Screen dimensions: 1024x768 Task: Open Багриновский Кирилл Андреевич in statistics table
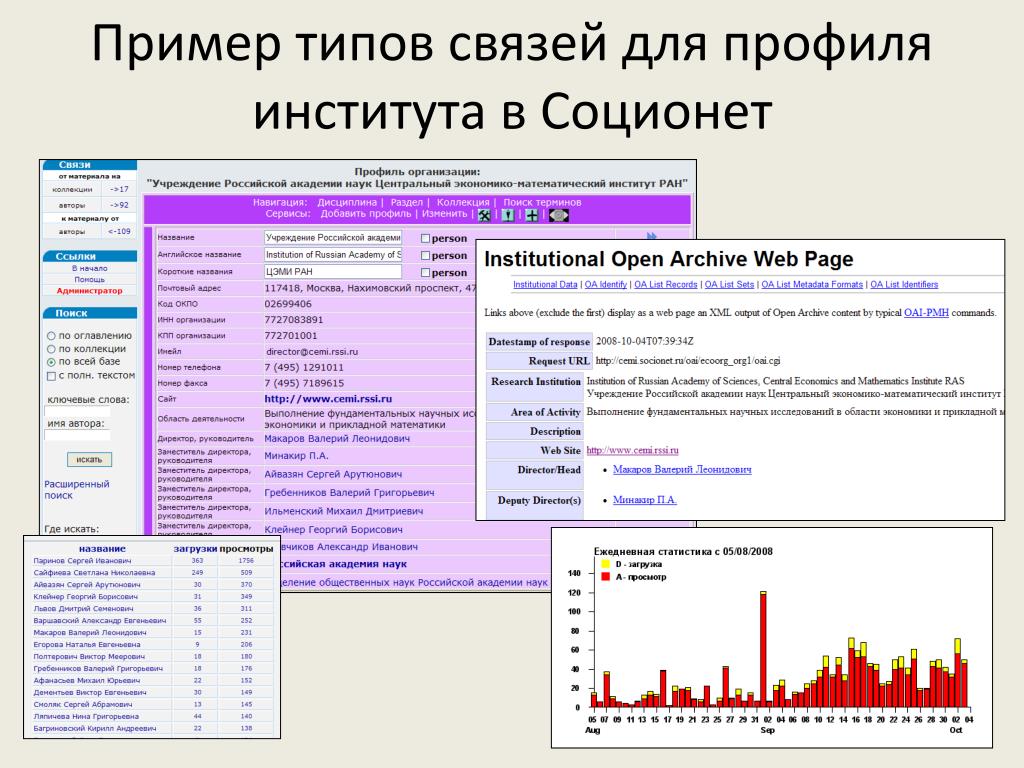click(x=95, y=728)
